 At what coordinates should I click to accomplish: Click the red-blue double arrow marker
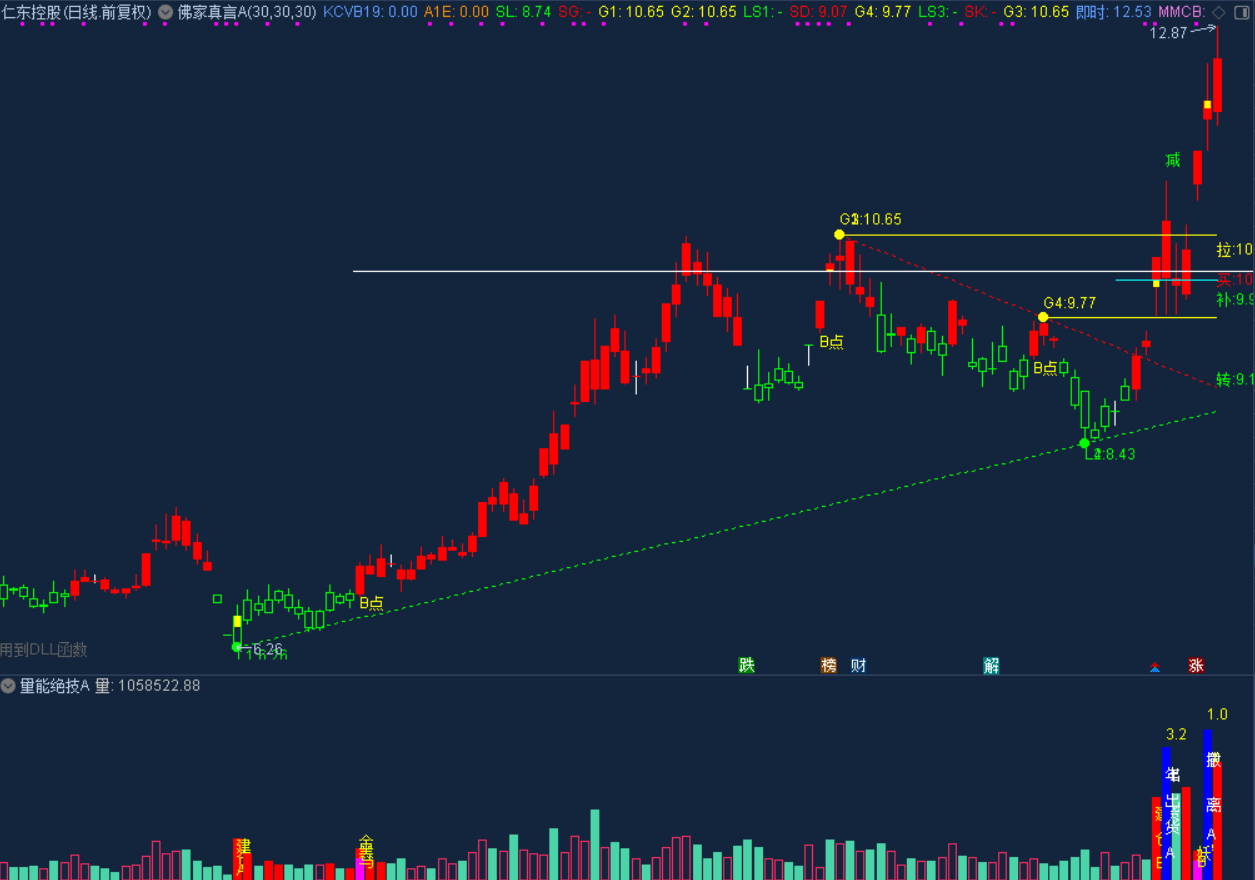tap(1156, 666)
